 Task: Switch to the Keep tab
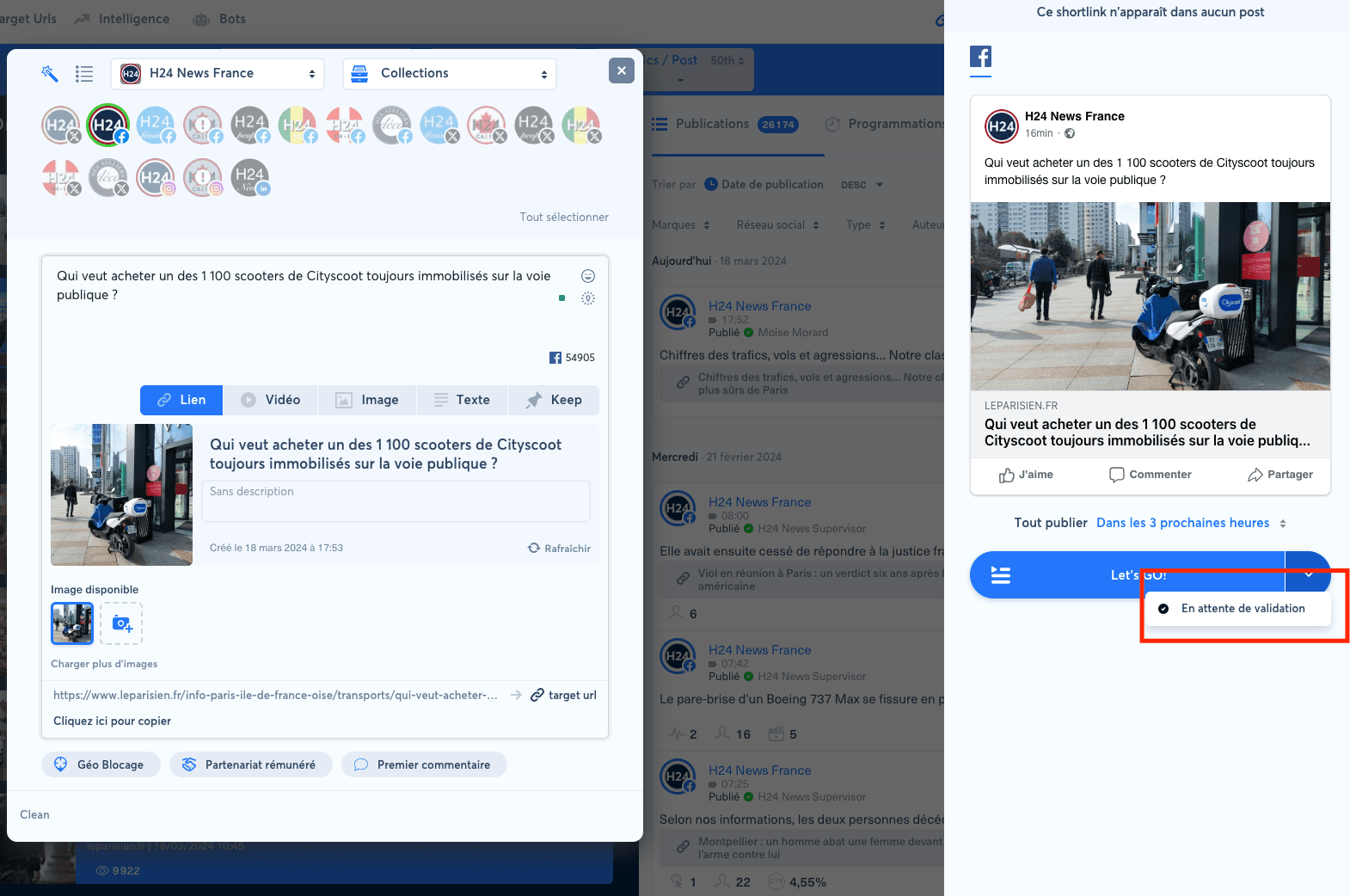click(554, 400)
